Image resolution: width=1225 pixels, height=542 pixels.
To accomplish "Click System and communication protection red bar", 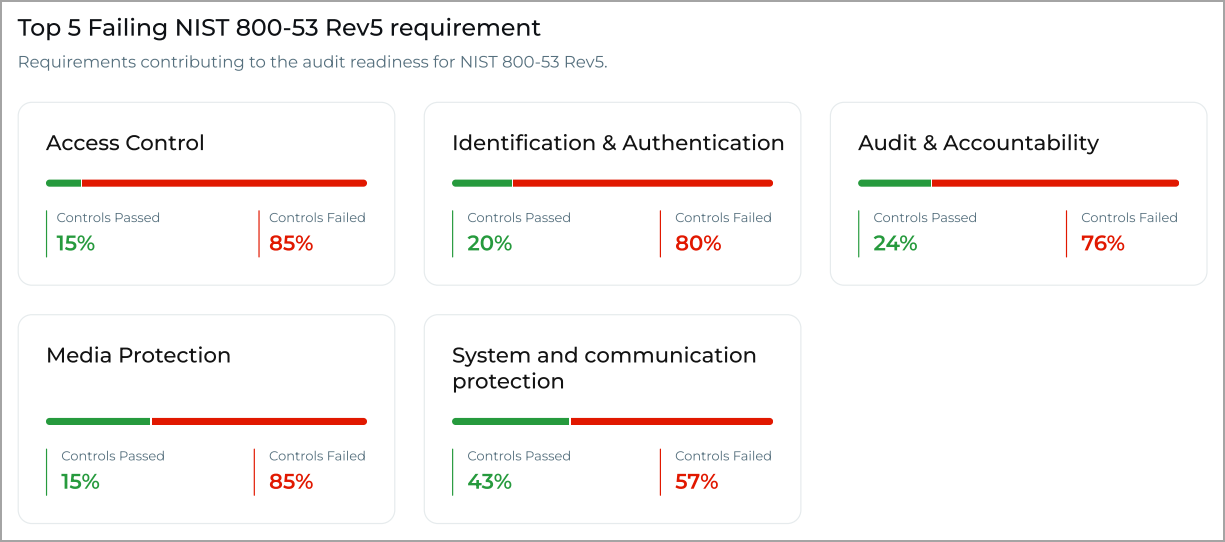I will point(672,421).
